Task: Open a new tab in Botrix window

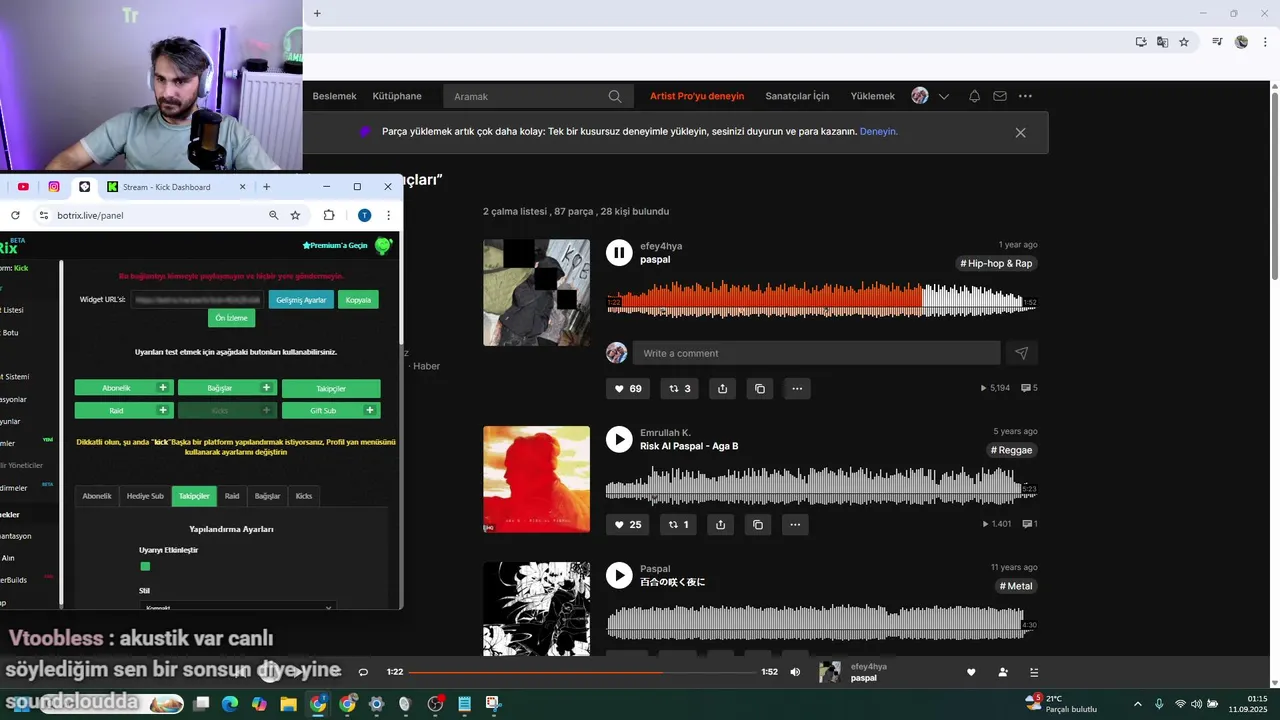Action: 266,186
